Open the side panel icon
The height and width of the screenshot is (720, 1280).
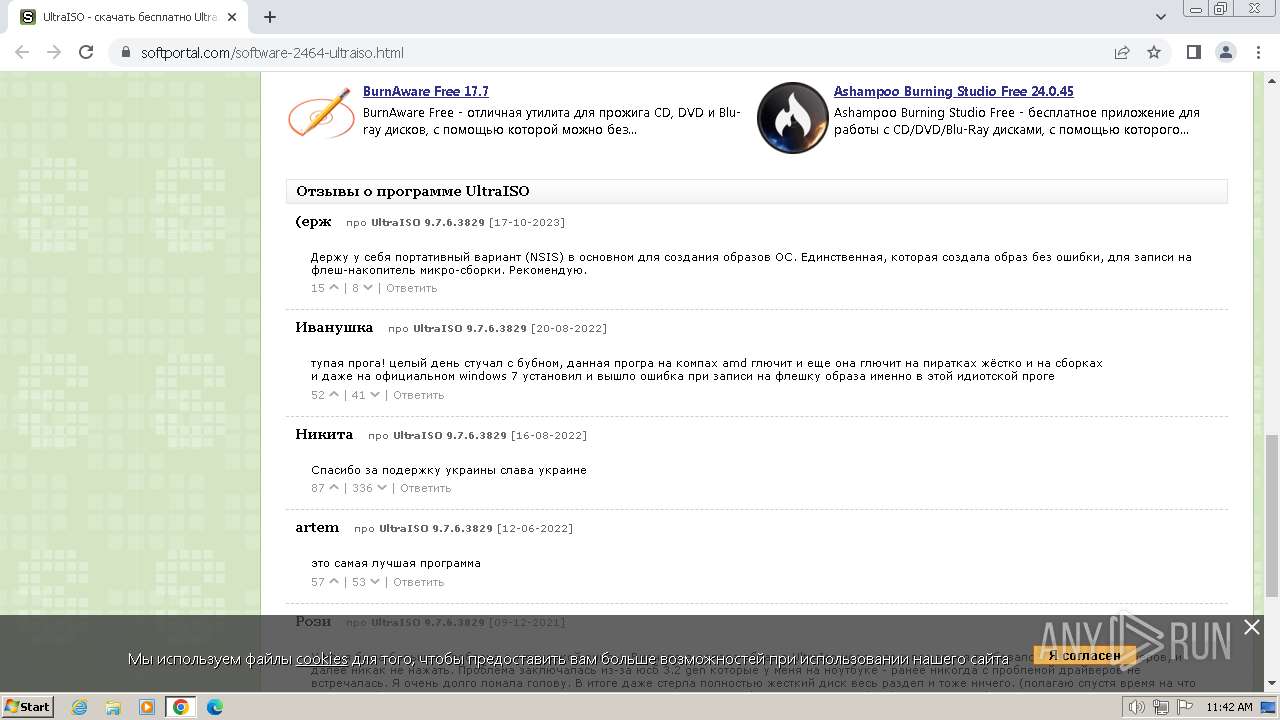[1193, 52]
